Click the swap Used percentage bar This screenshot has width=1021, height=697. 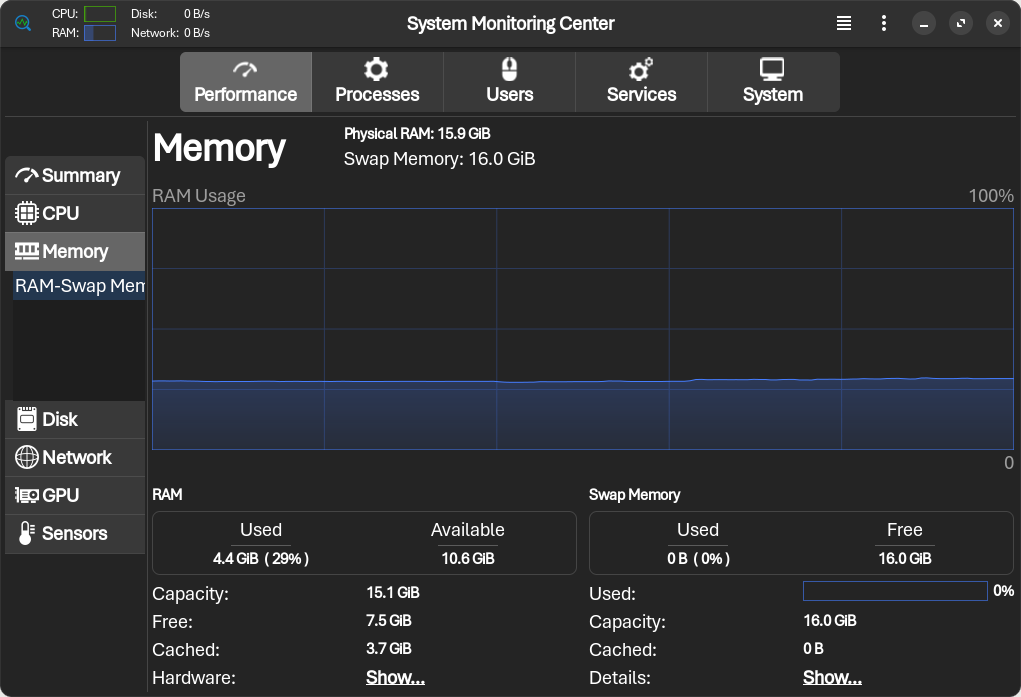pyautogui.click(x=895, y=591)
